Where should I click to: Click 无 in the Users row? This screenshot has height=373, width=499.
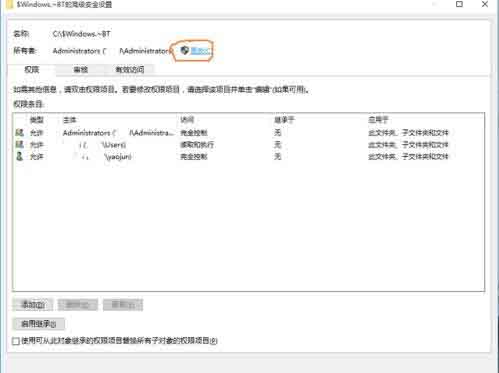pyautogui.click(x=278, y=145)
